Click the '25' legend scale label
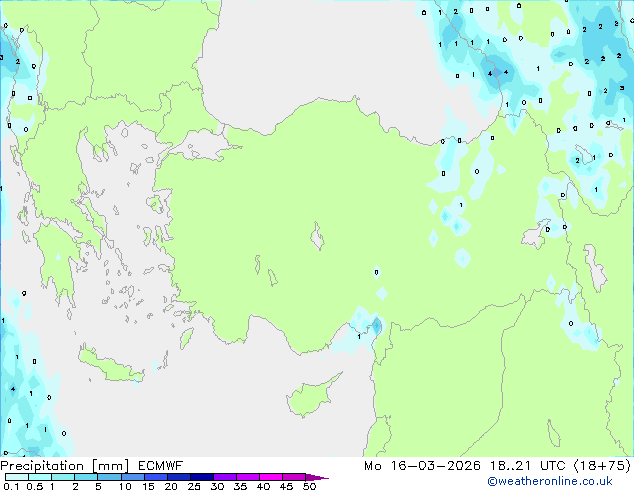Screen dimensions: 634x490 click(x=194, y=486)
